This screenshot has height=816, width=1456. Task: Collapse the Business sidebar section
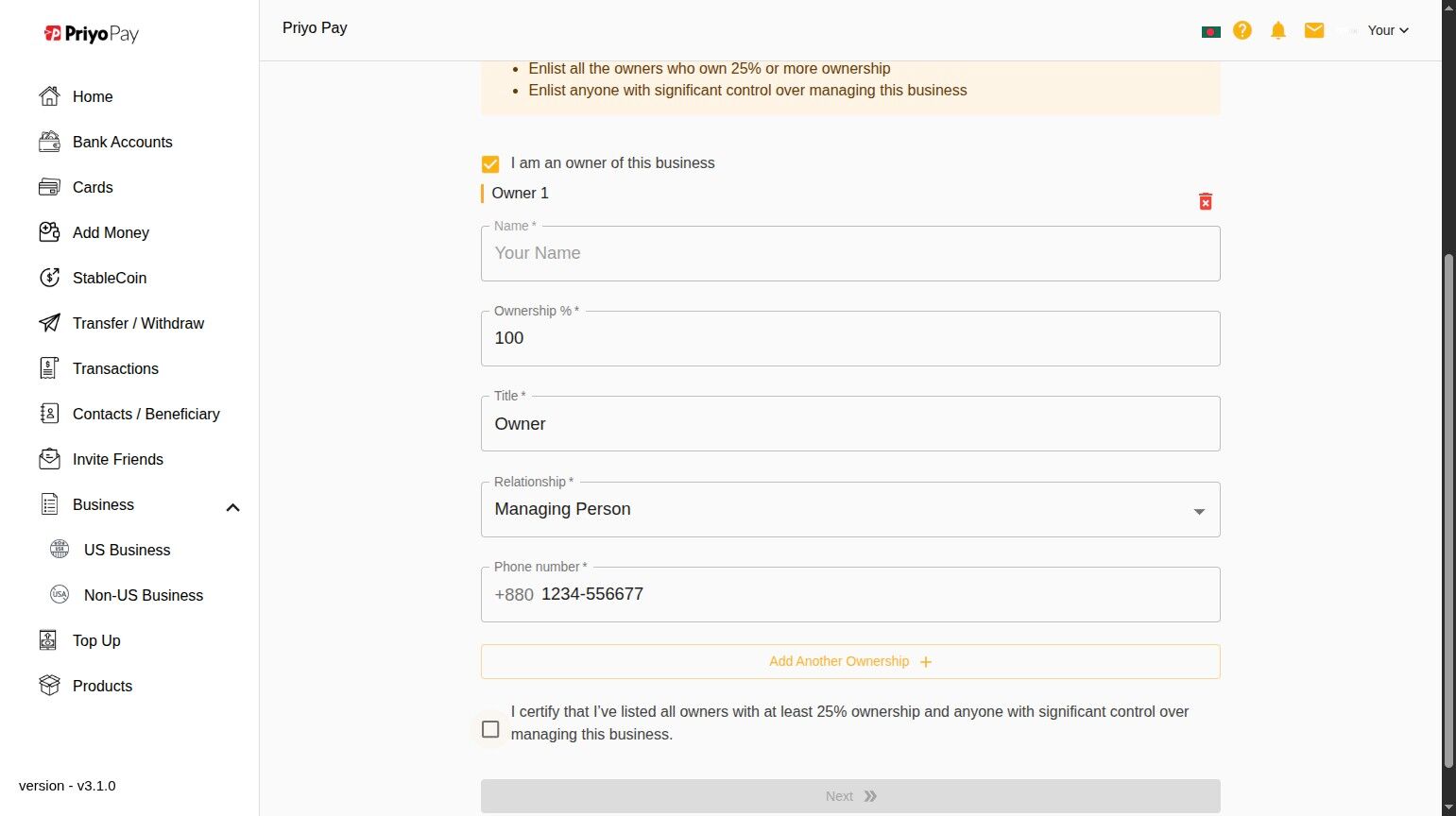coord(232,507)
